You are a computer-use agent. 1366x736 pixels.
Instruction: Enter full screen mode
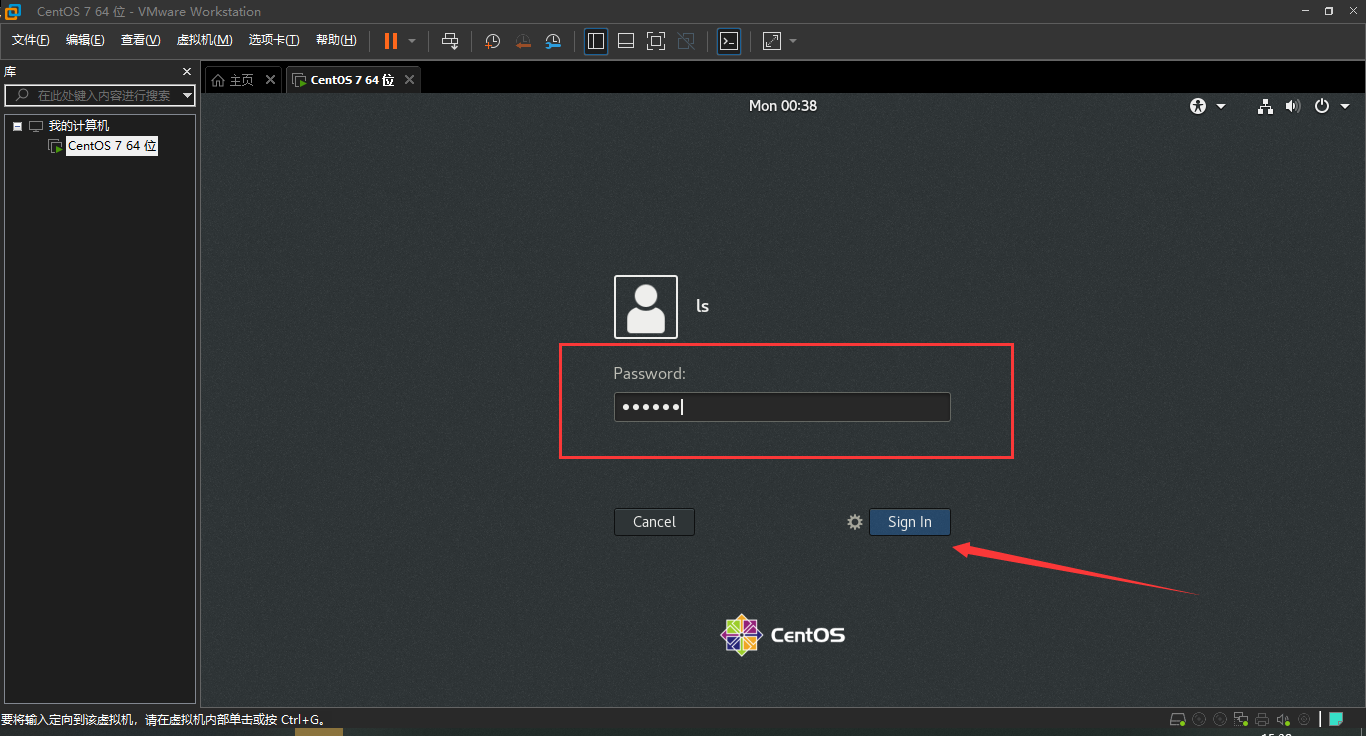(656, 41)
